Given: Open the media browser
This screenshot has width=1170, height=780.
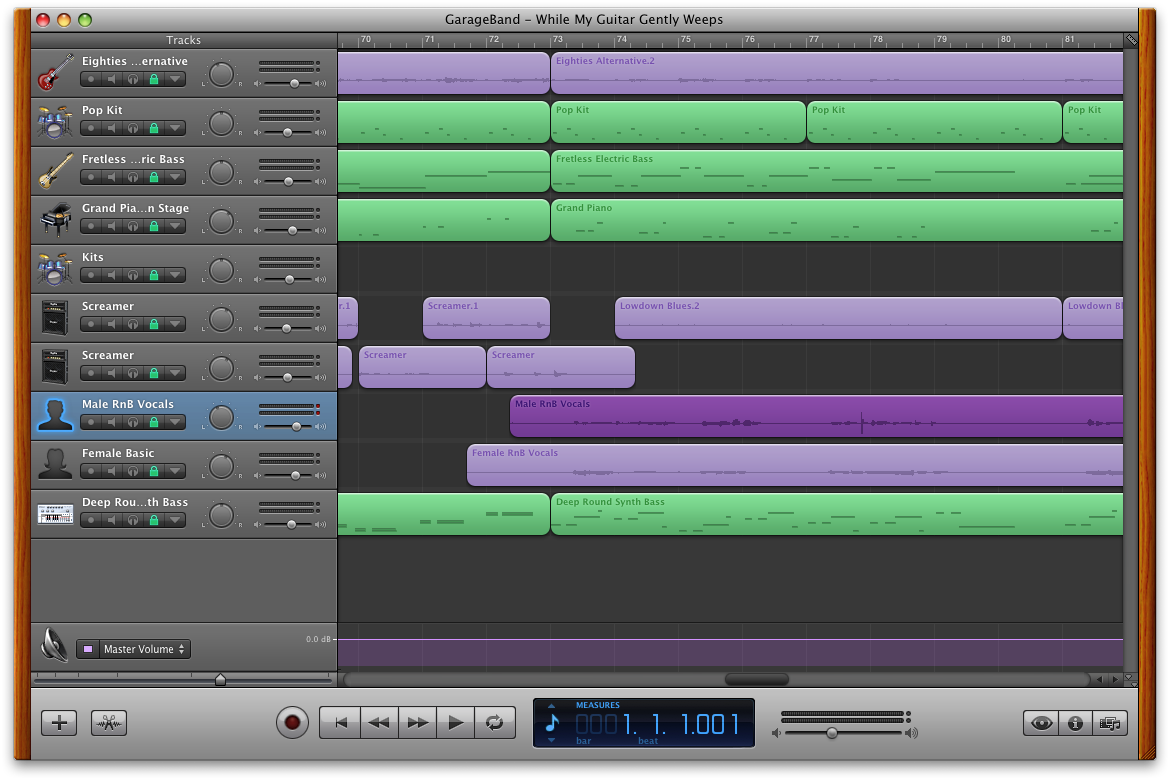Looking at the screenshot, I should pyautogui.click(x=1110, y=723).
